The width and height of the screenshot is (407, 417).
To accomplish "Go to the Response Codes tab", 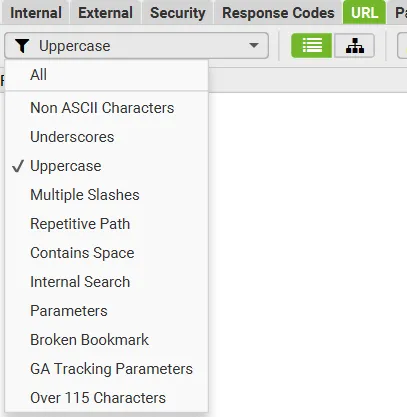I will (278, 13).
